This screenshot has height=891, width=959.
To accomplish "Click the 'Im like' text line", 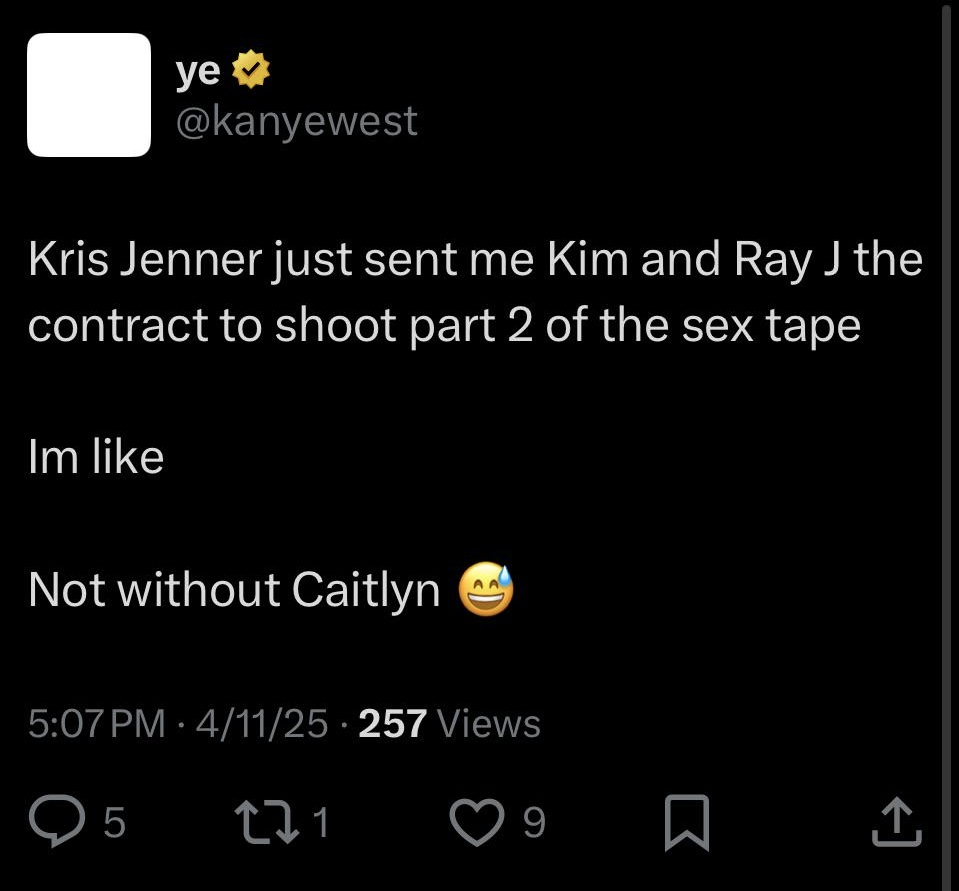I will pos(96,456).
